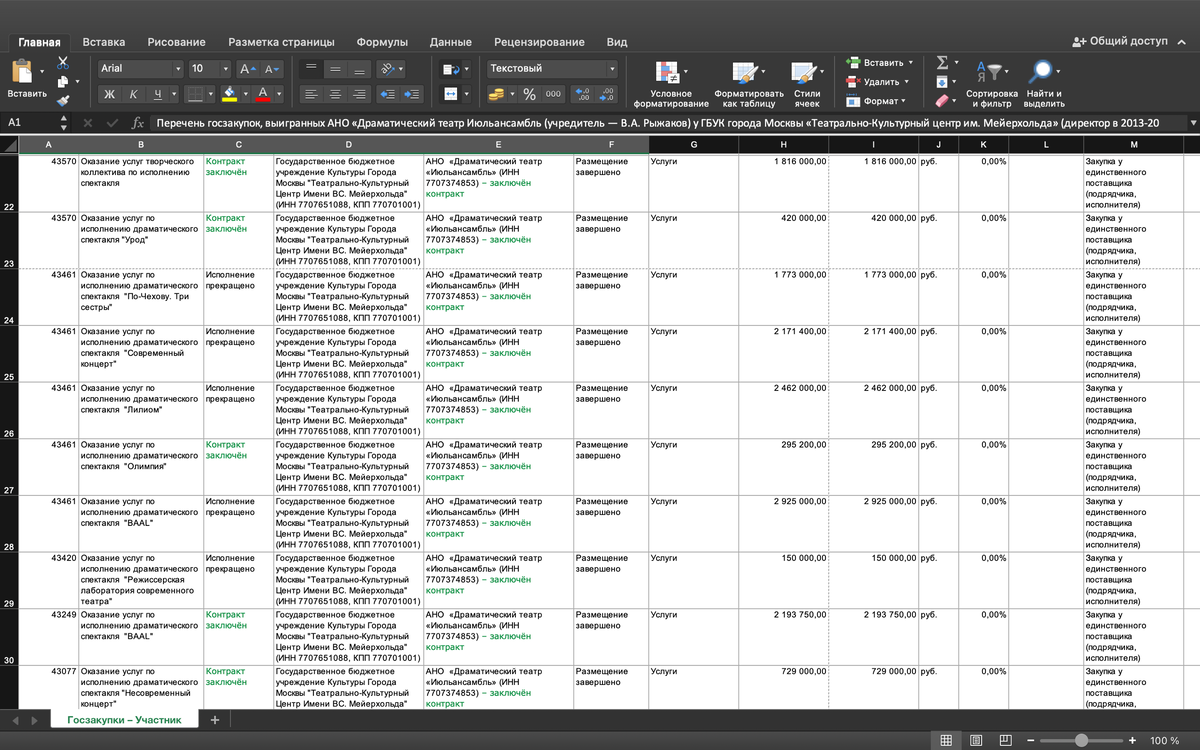1200x750 pixels.
Task: Align cell content to bottom
Action: pyautogui.click(x=360, y=69)
